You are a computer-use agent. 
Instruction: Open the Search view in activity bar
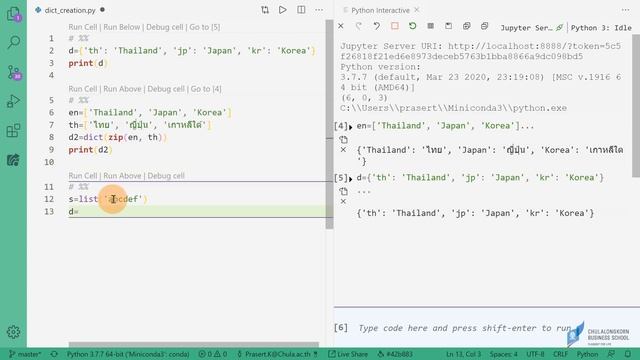pos(13,42)
